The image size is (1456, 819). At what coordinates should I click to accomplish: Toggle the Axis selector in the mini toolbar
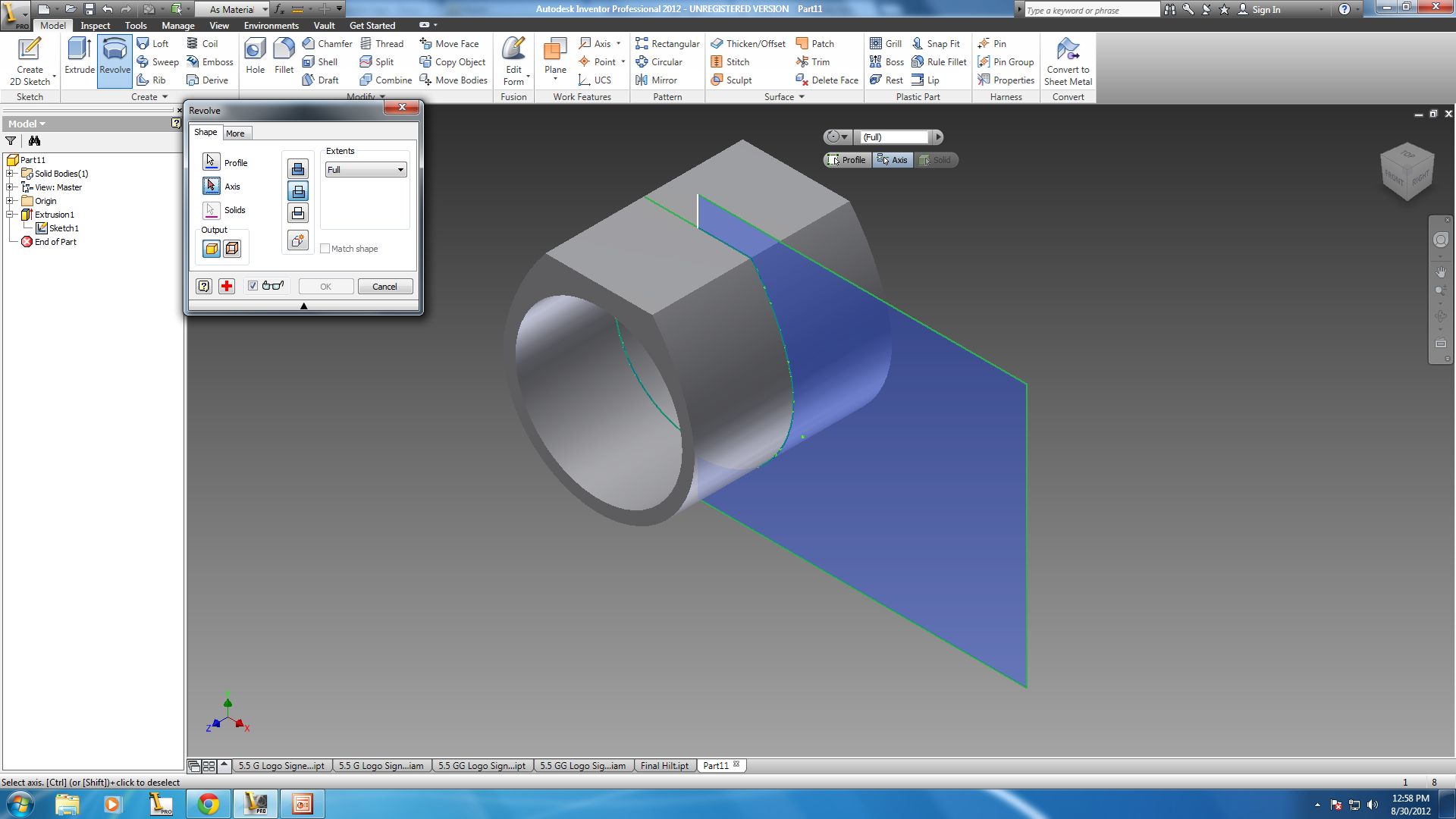(893, 159)
